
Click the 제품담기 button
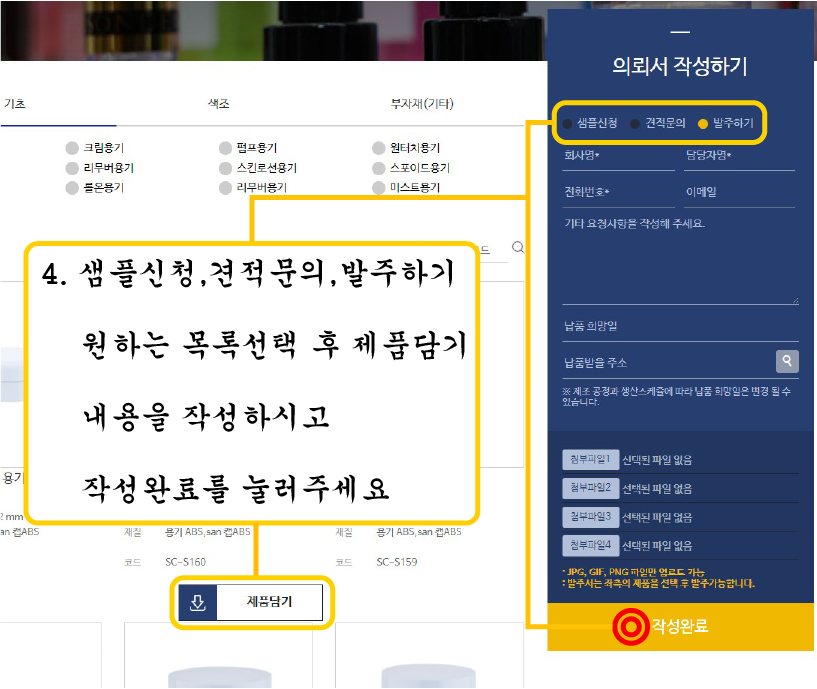(x=251, y=602)
